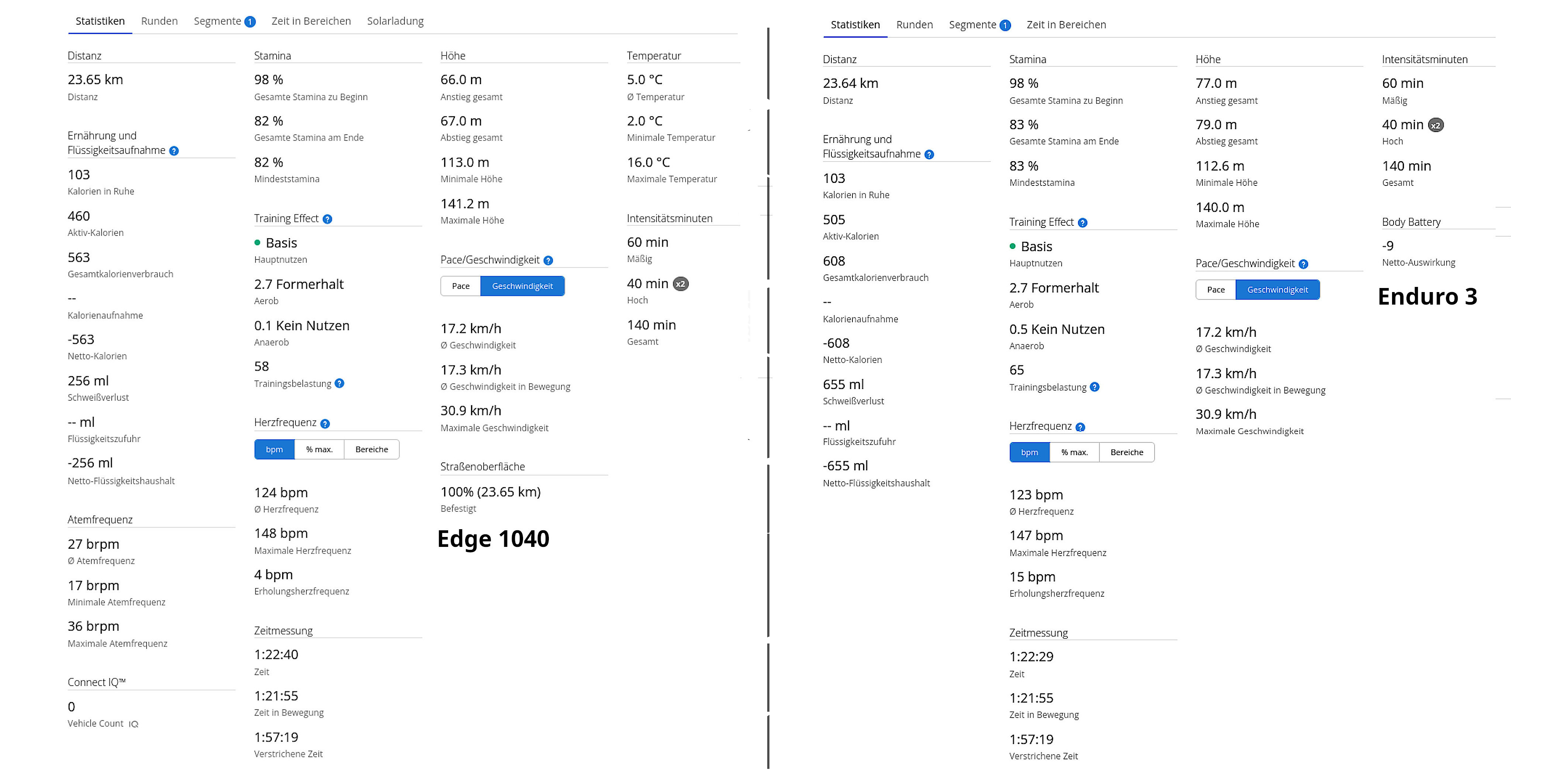Open help icon beside Training Effect on Edge 1040
The height and width of the screenshot is (784, 1554).
(x=328, y=219)
